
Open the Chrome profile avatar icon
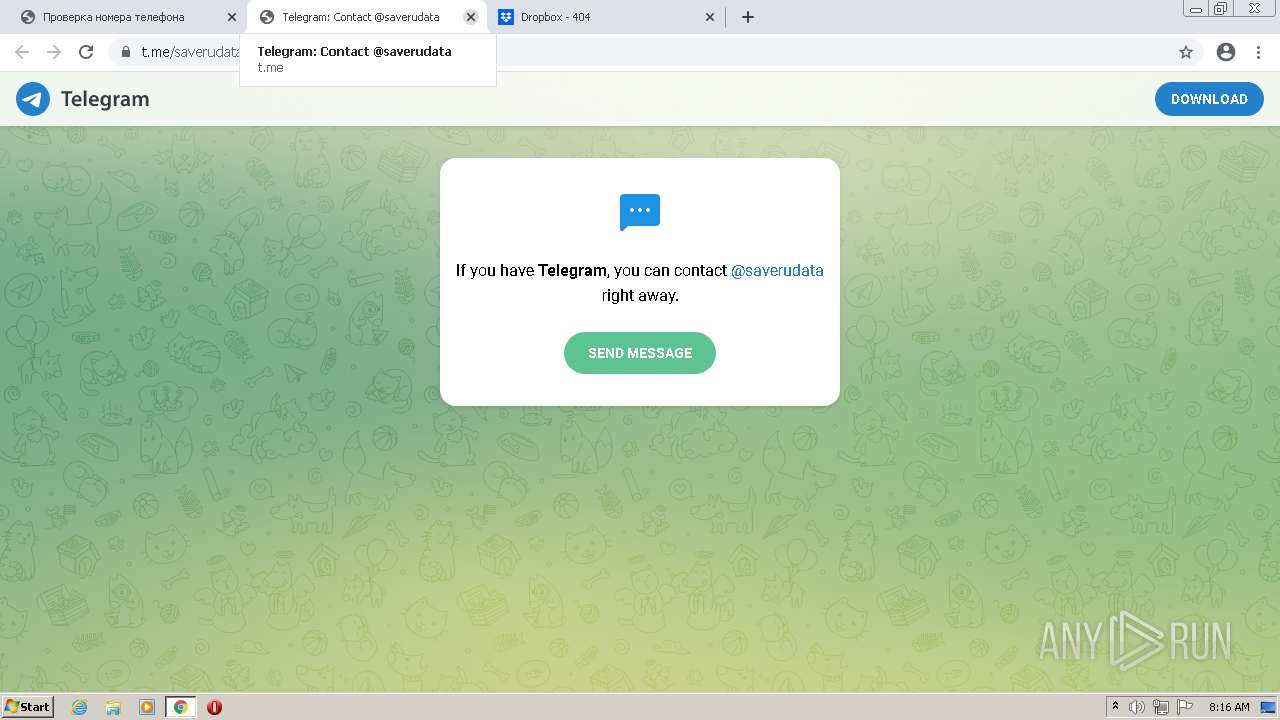[x=1226, y=52]
